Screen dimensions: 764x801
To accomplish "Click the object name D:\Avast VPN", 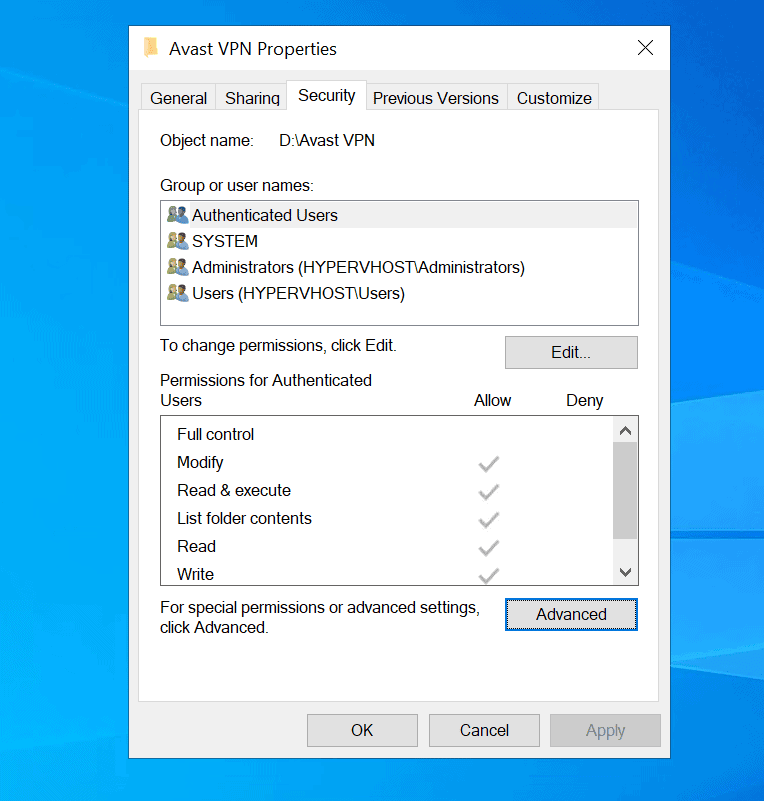I will click(327, 140).
